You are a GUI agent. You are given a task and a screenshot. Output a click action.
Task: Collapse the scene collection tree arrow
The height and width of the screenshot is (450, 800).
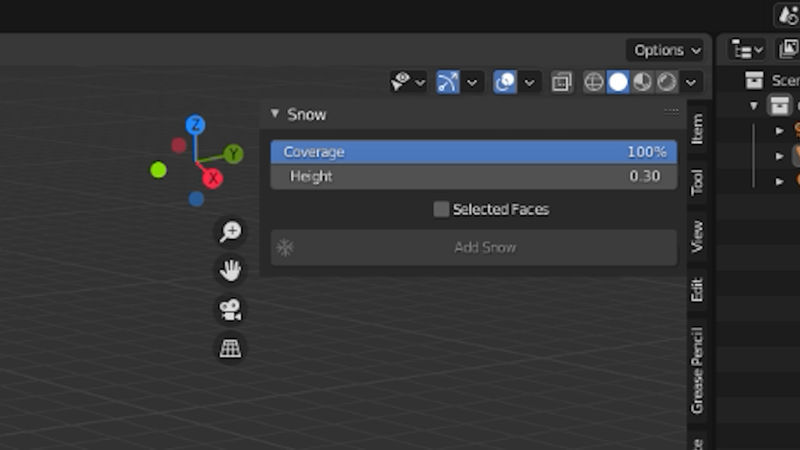point(754,106)
